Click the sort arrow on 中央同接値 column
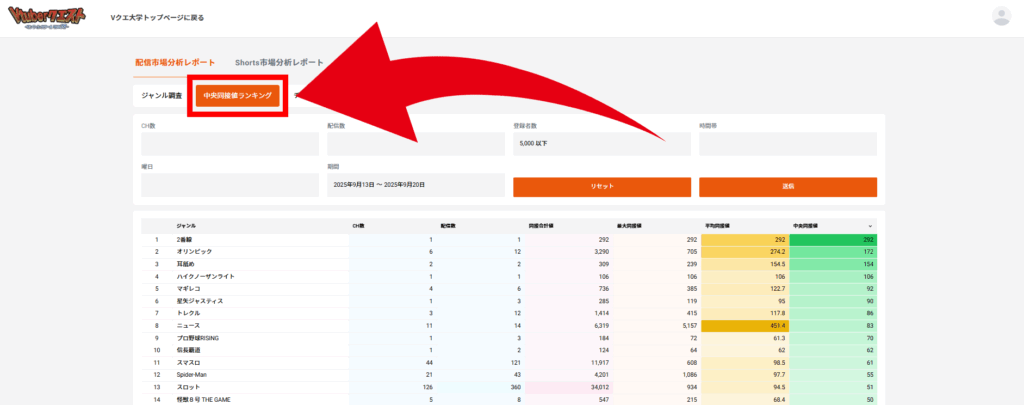The height and width of the screenshot is (405, 1024). [x=869, y=227]
